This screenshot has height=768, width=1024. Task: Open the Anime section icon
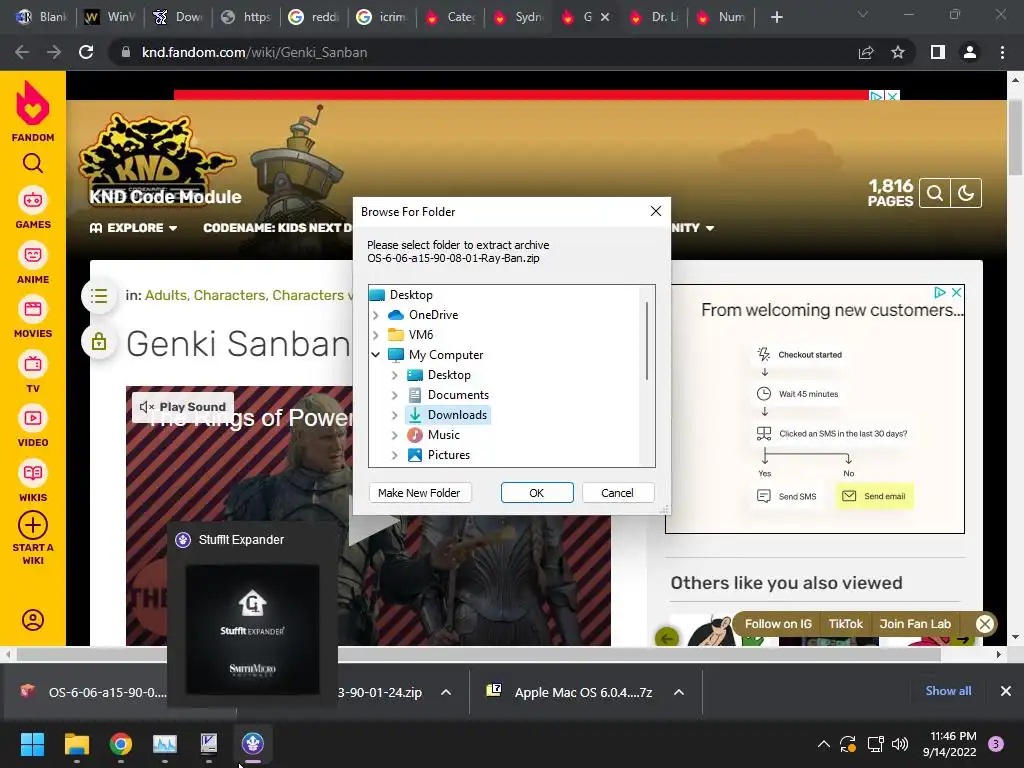(33, 255)
